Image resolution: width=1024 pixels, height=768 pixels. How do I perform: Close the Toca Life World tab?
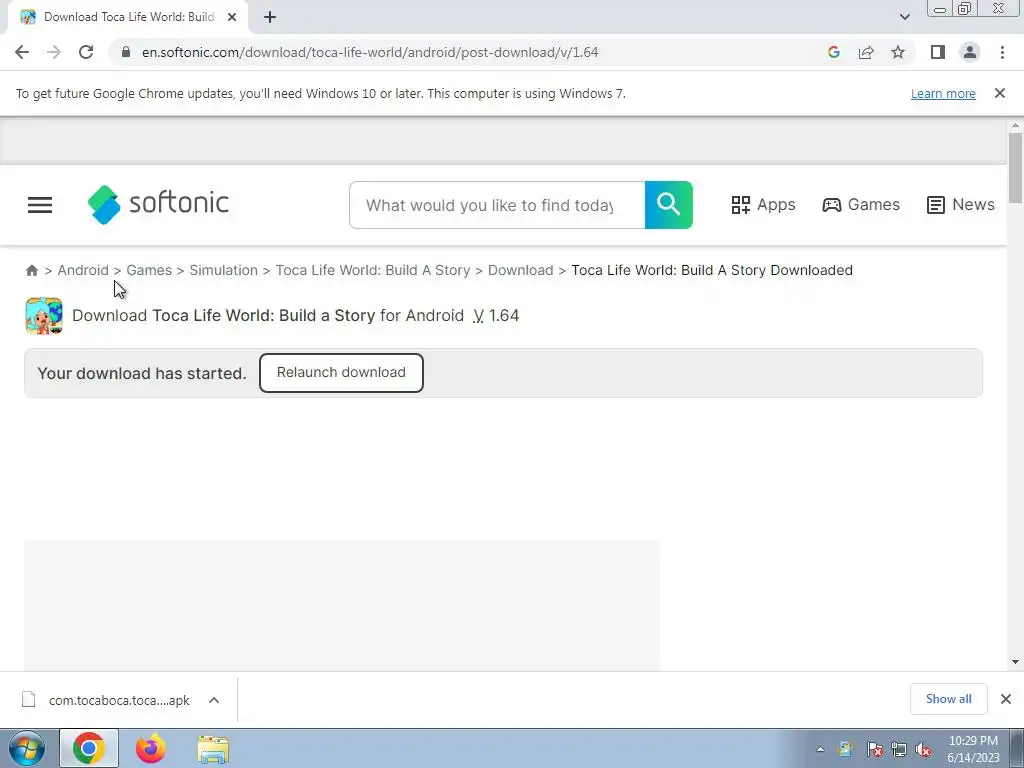tap(232, 17)
